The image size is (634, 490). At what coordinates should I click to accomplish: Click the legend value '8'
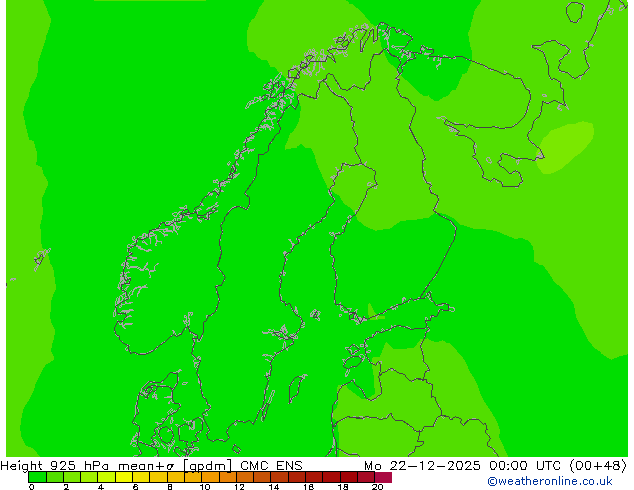click(x=170, y=487)
